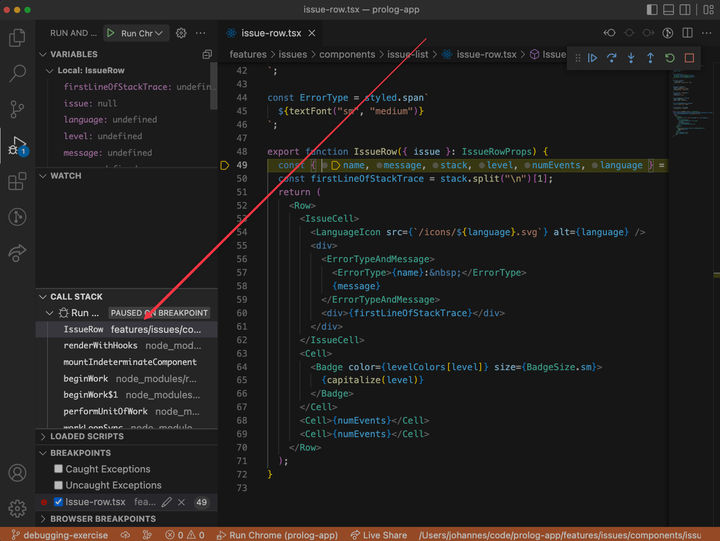
Task: Restart the debugging session
Action: (x=669, y=58)
